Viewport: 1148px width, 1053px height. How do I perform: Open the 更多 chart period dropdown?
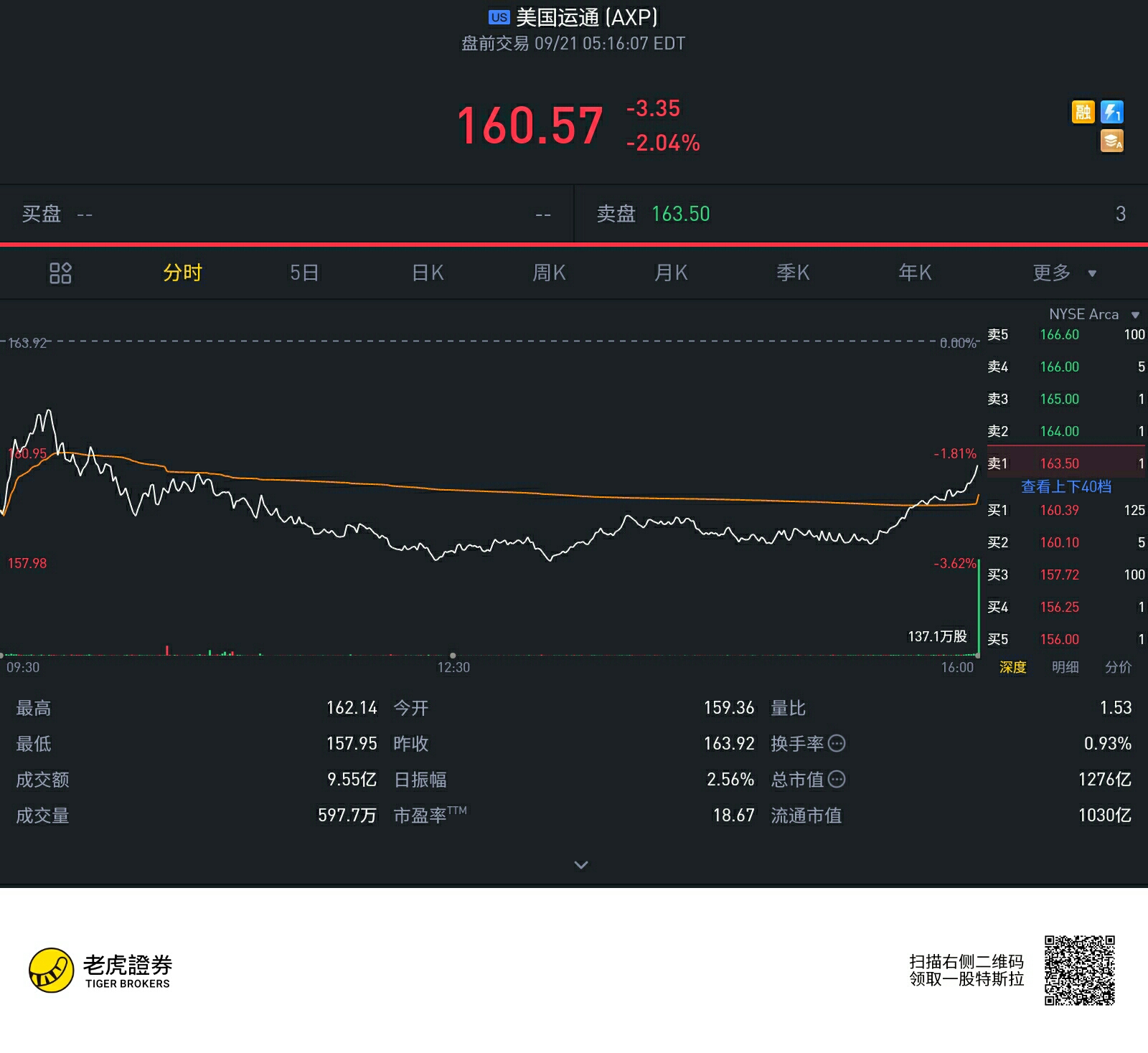click(x=1065, y=273)
